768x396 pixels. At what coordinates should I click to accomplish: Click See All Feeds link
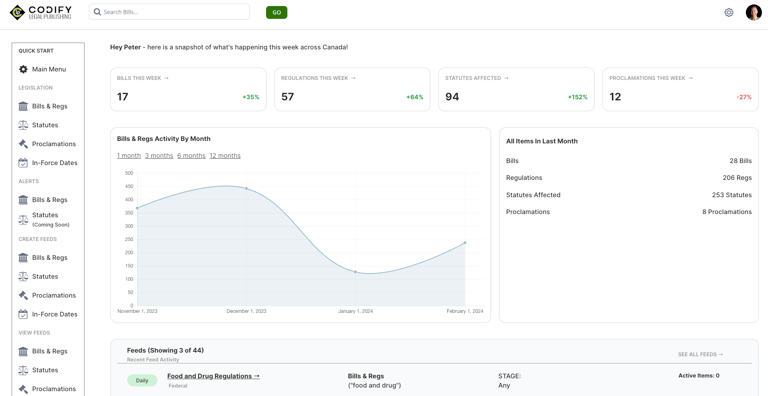[700, 354]
